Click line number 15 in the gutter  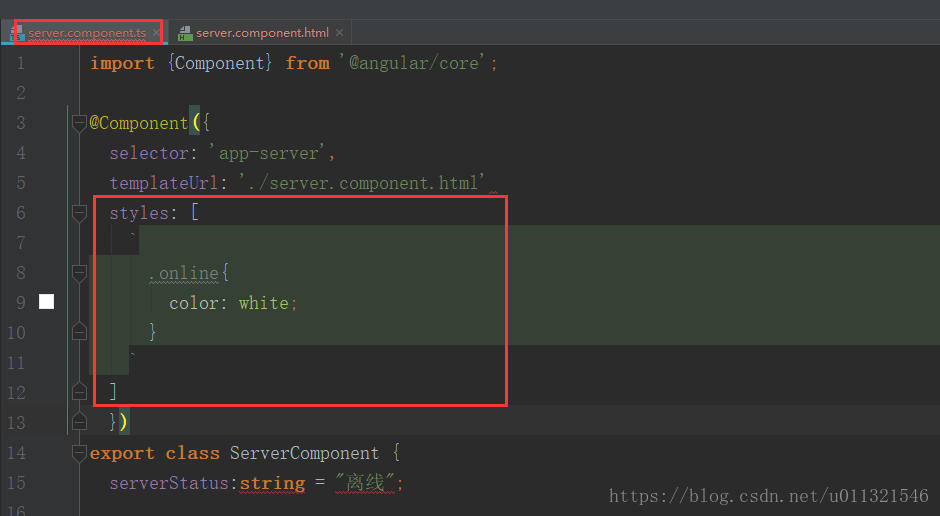click(x=16, y=483)
